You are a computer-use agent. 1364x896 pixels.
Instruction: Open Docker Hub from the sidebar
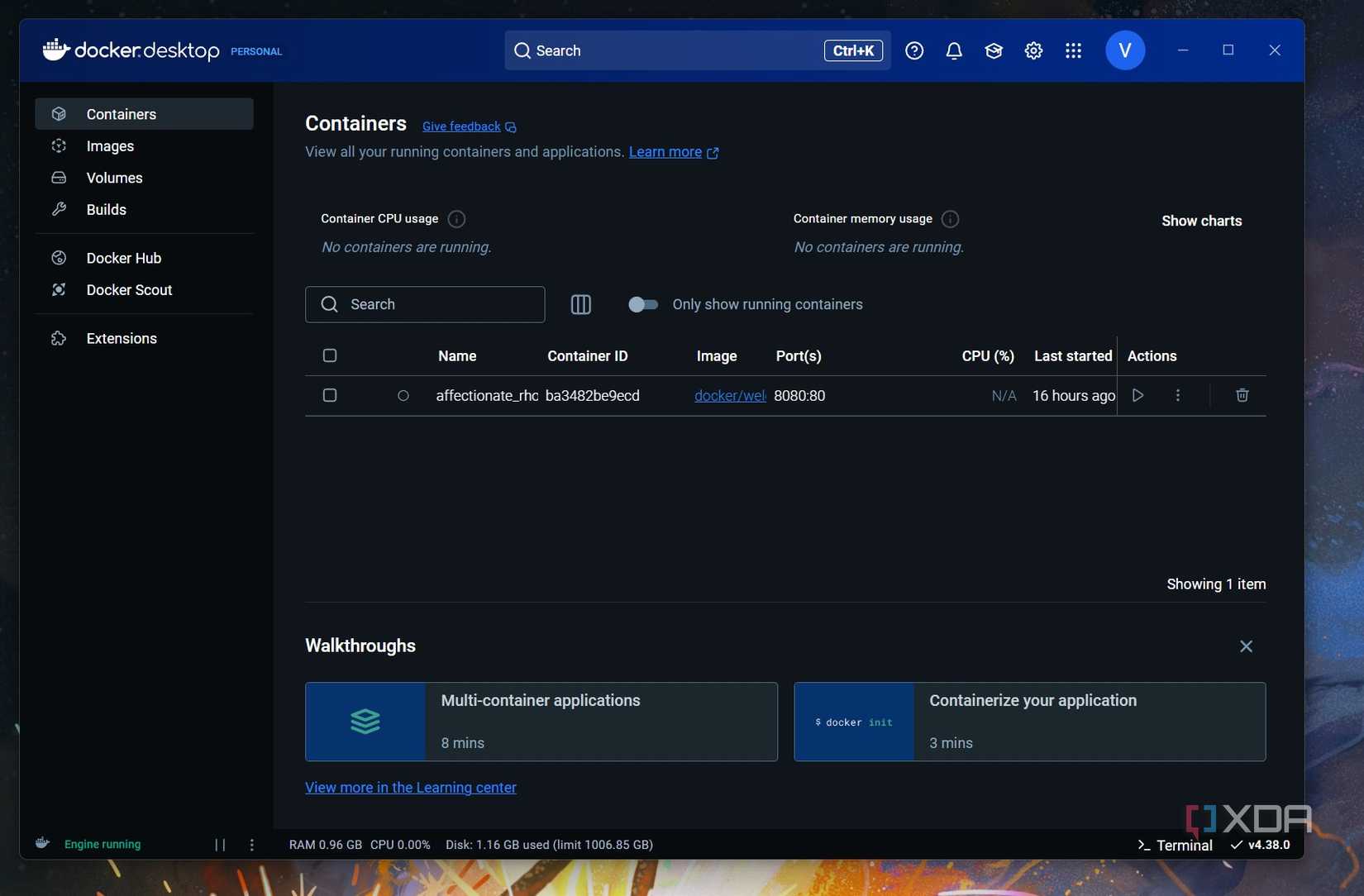click(124, 258)
